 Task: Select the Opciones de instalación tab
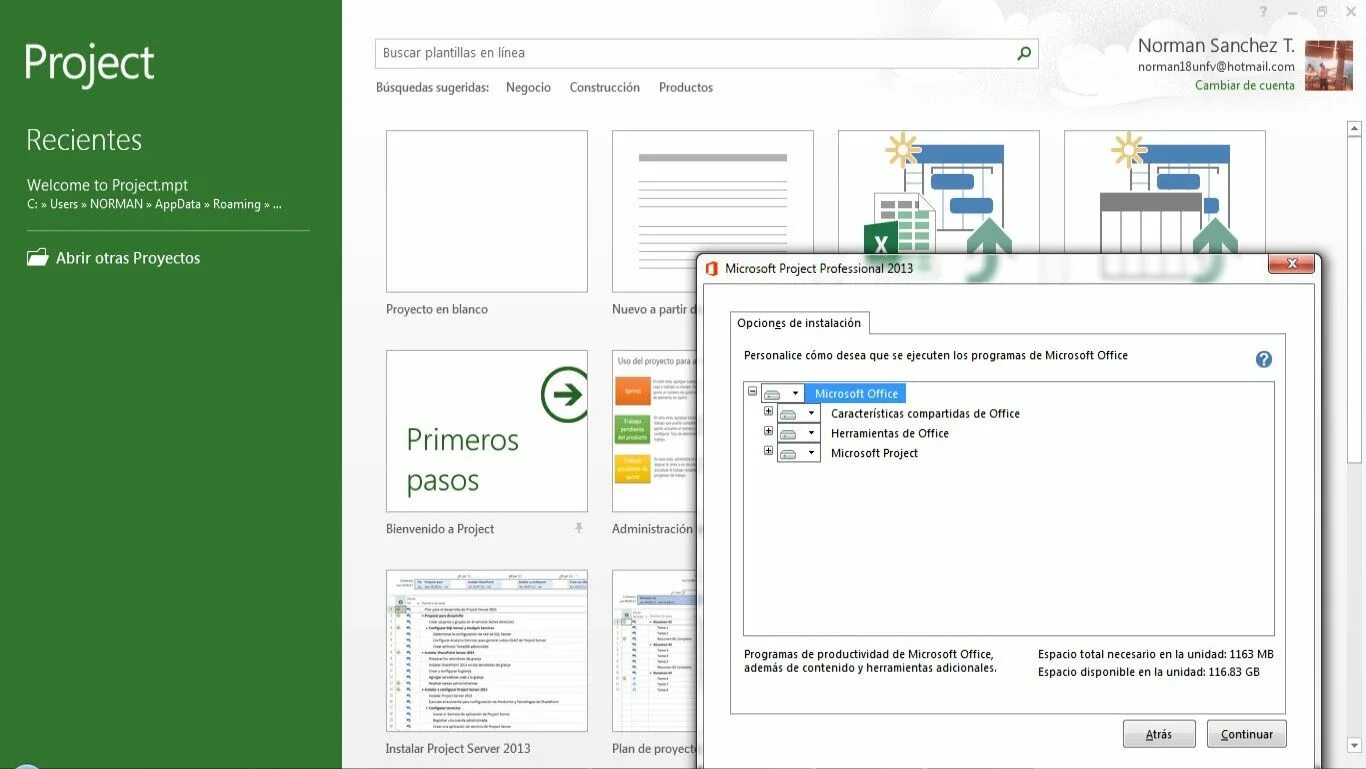coord(799,323)
